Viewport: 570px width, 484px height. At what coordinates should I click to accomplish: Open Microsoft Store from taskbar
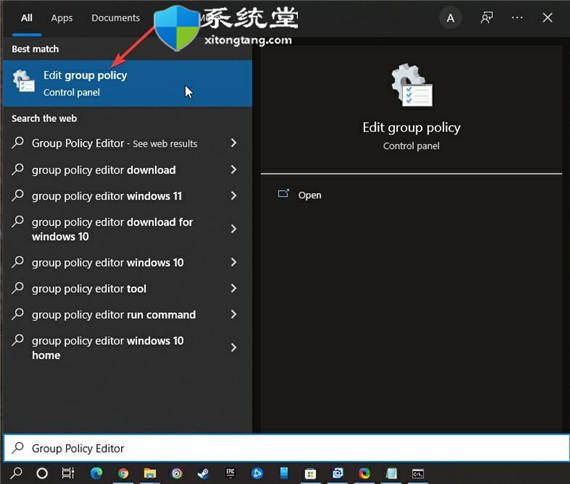point(310,473)
